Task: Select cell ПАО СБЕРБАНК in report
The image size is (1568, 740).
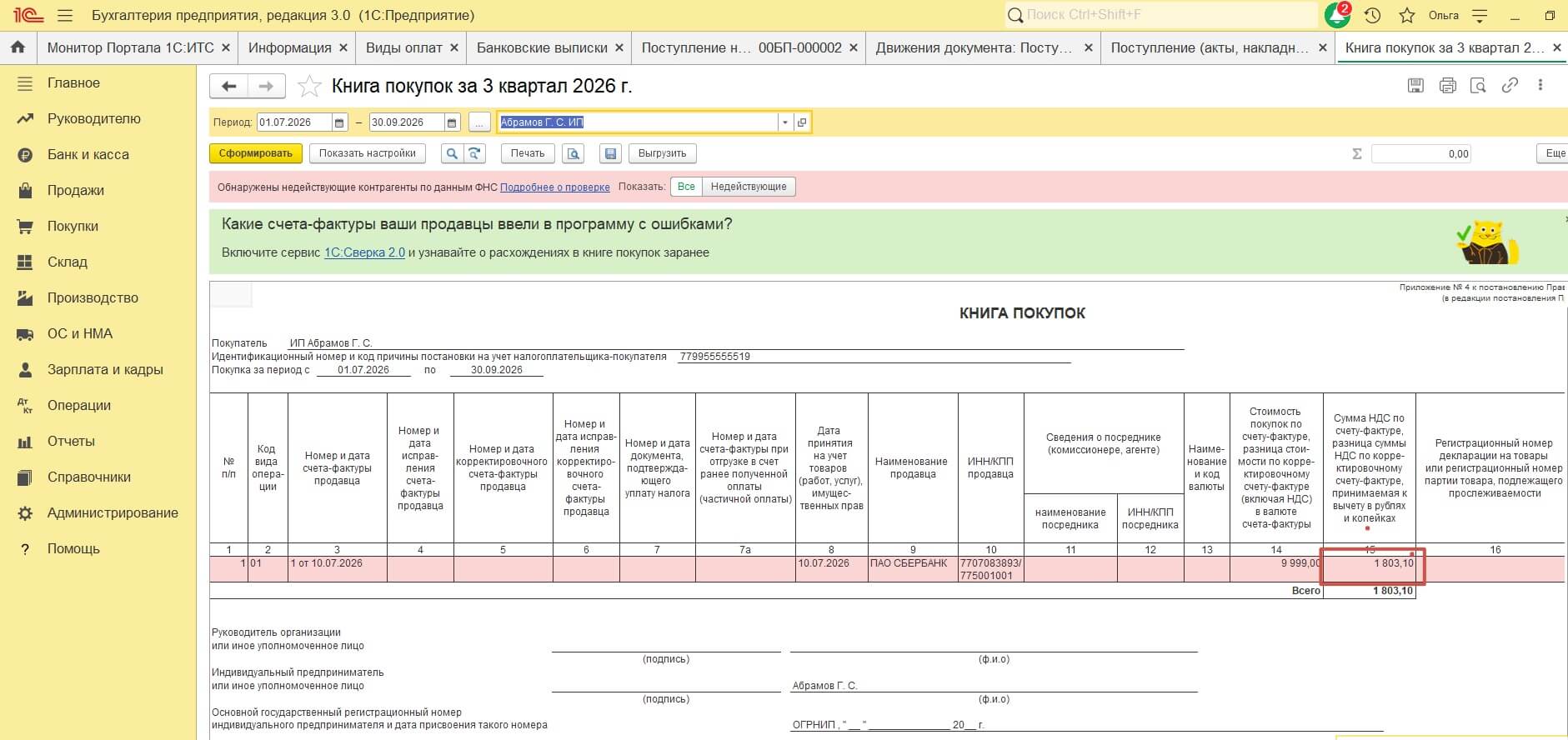Action: [x=913, y=569]
